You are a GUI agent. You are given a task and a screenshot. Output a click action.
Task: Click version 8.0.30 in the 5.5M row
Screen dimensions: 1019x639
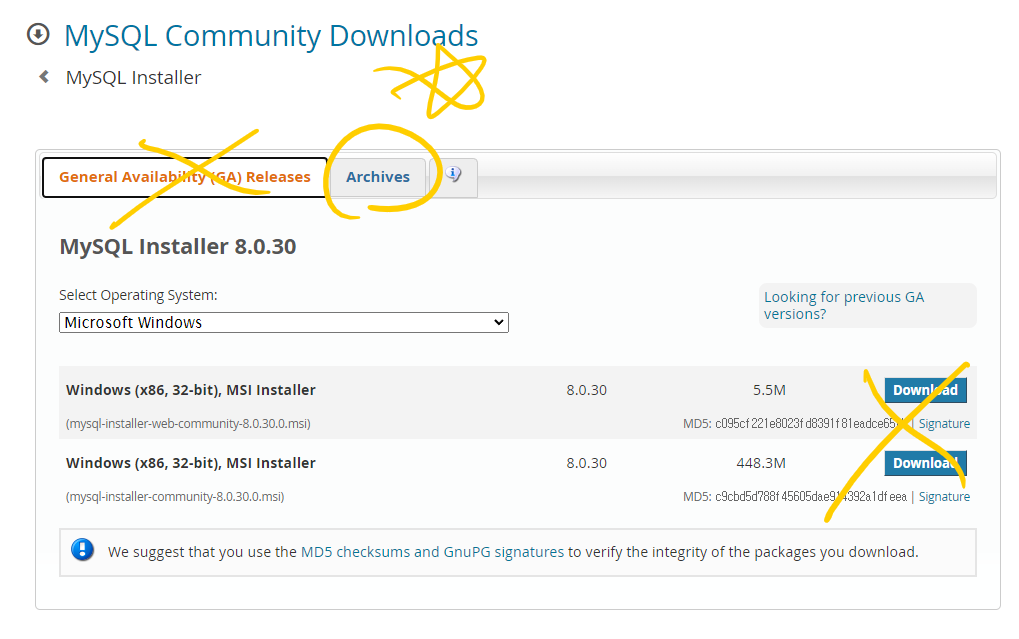[586, 390]
